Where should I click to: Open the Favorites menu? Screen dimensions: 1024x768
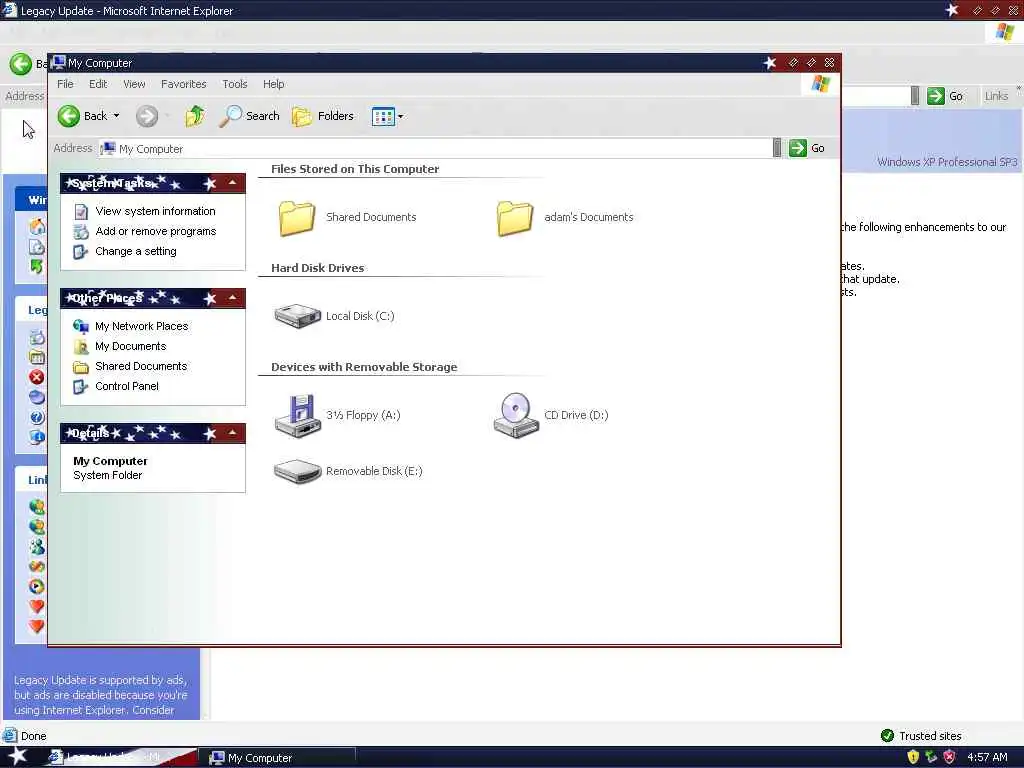pos(184,84)
